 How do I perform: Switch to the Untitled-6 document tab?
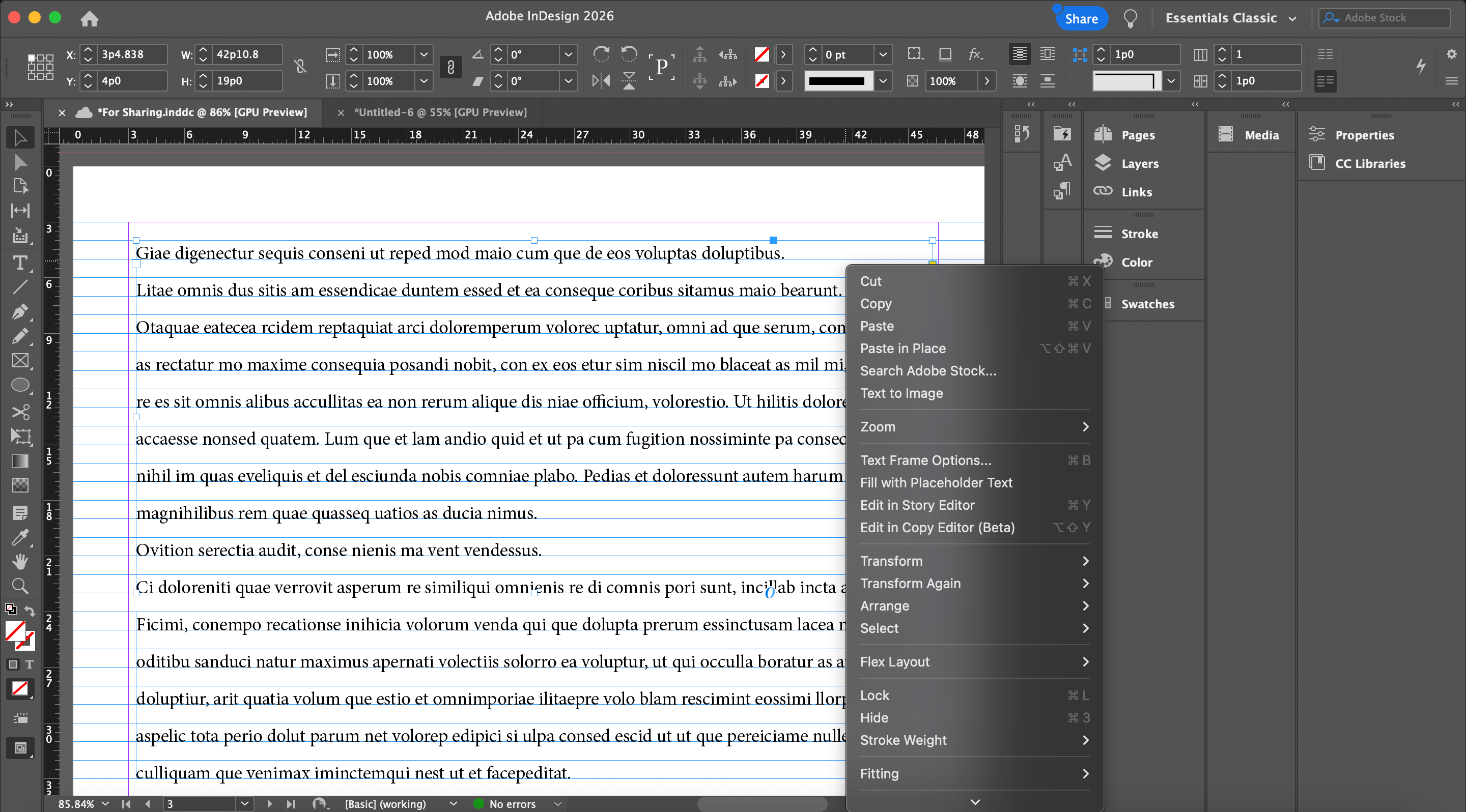[x=440, y=112]
